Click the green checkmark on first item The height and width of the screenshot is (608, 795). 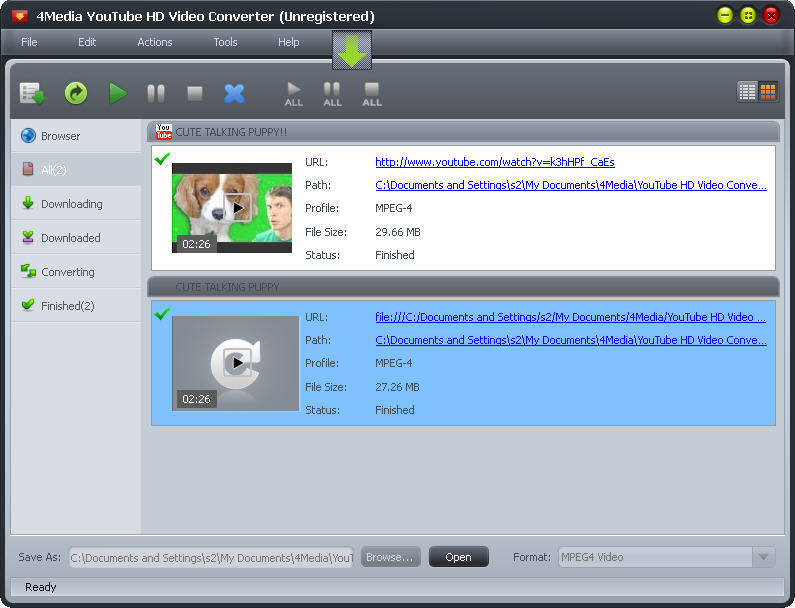[x=162, y=159]
